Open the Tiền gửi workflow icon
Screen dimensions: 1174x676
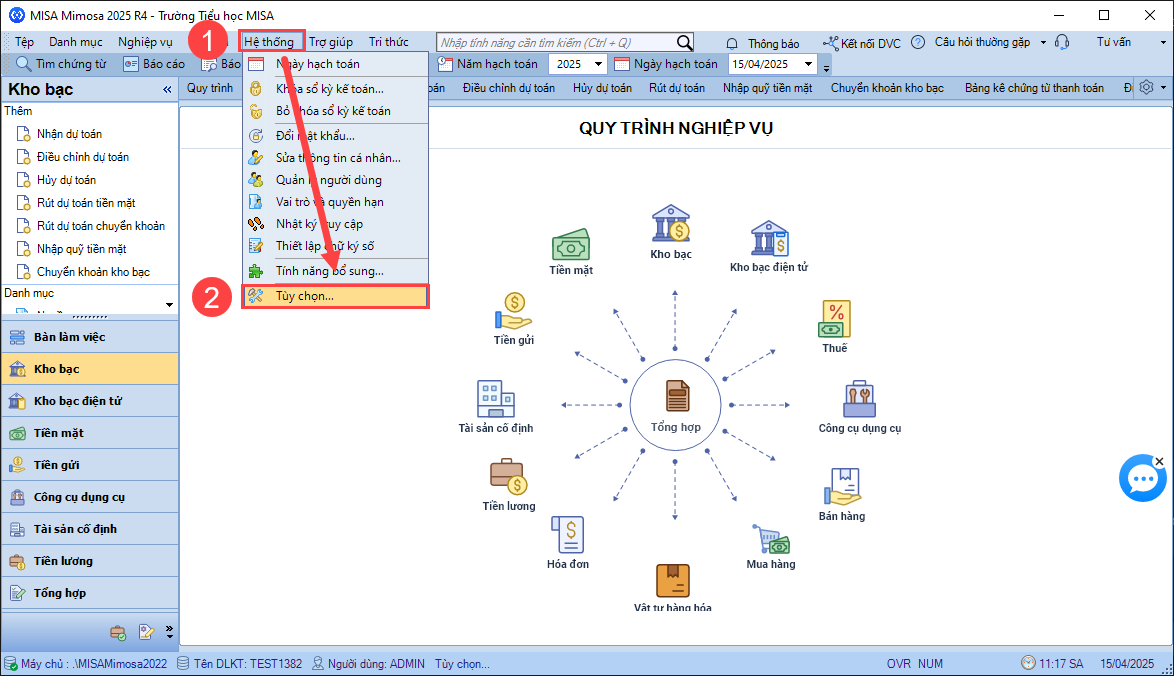(x=514, y=311)
